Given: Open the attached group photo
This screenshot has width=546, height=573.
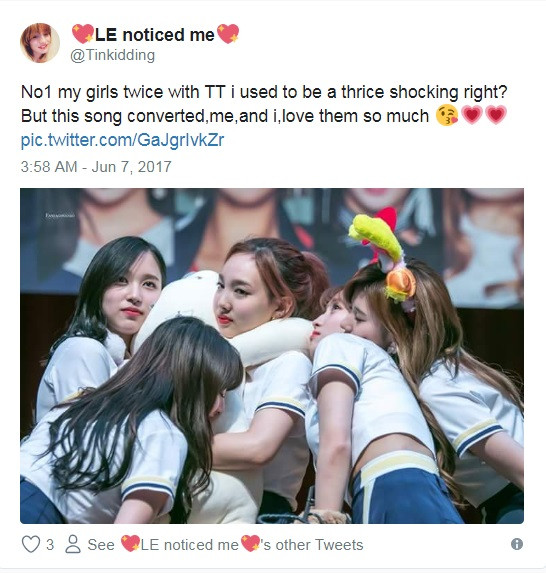Looking at the screenshot, I should tap(272, 356).
